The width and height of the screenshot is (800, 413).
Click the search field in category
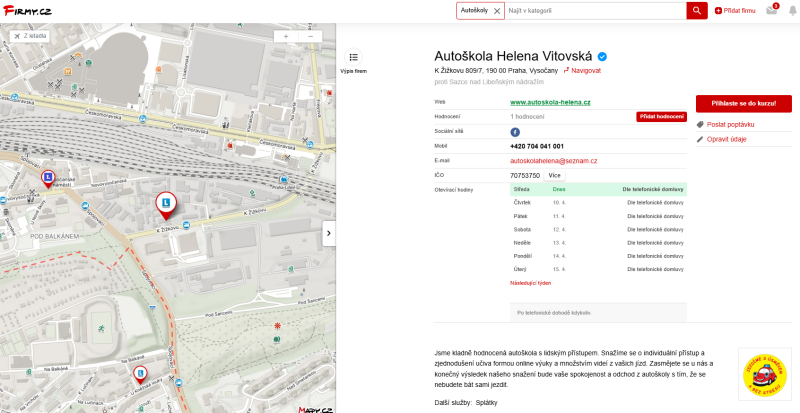[595, 11]
